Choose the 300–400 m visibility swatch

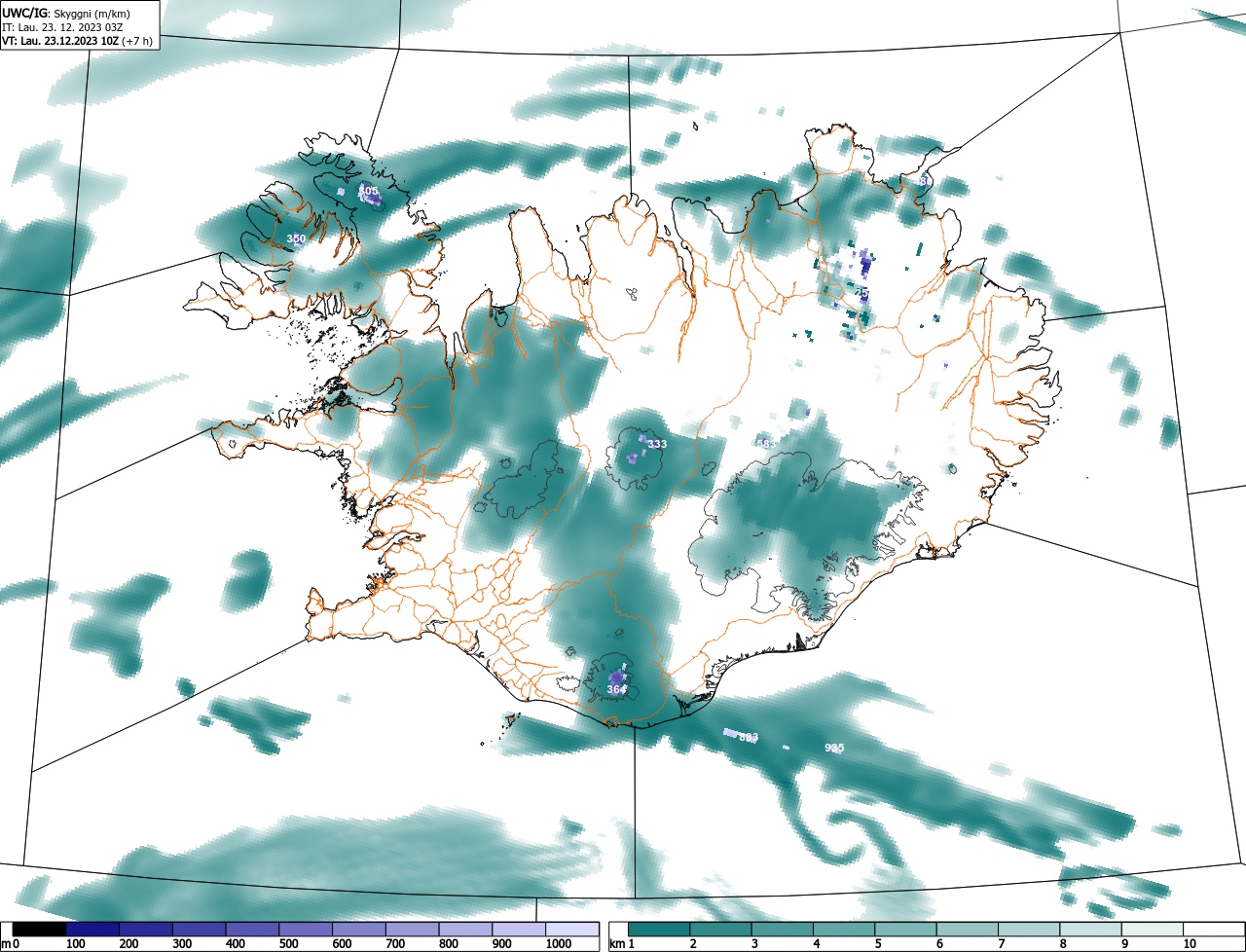[199, 930]
